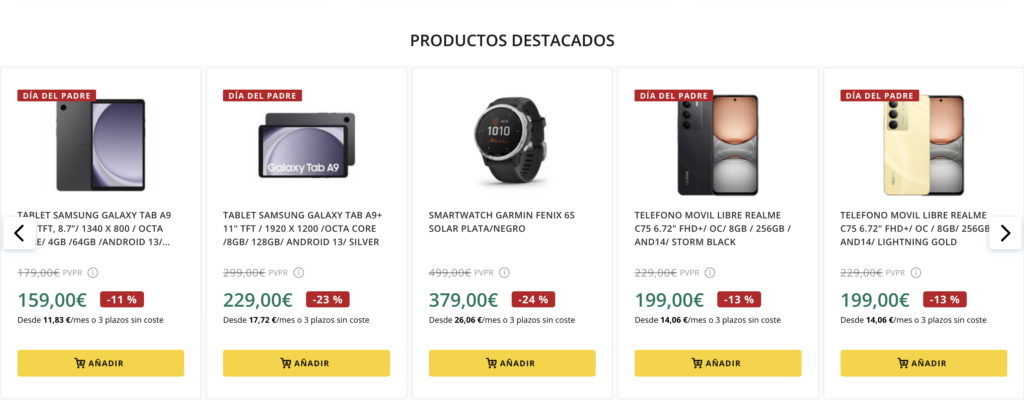Click PVPR info icon for Realme Storm Black

tap(711, 272)
